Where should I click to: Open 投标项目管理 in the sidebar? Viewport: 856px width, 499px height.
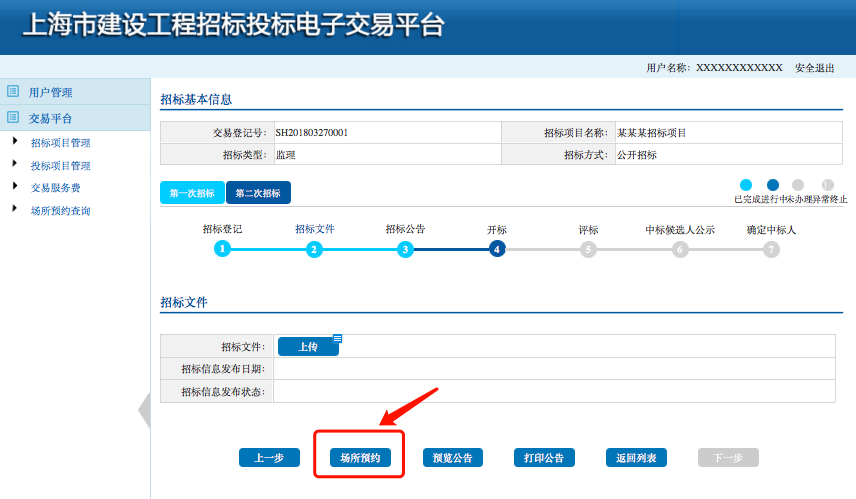[61, 166]
